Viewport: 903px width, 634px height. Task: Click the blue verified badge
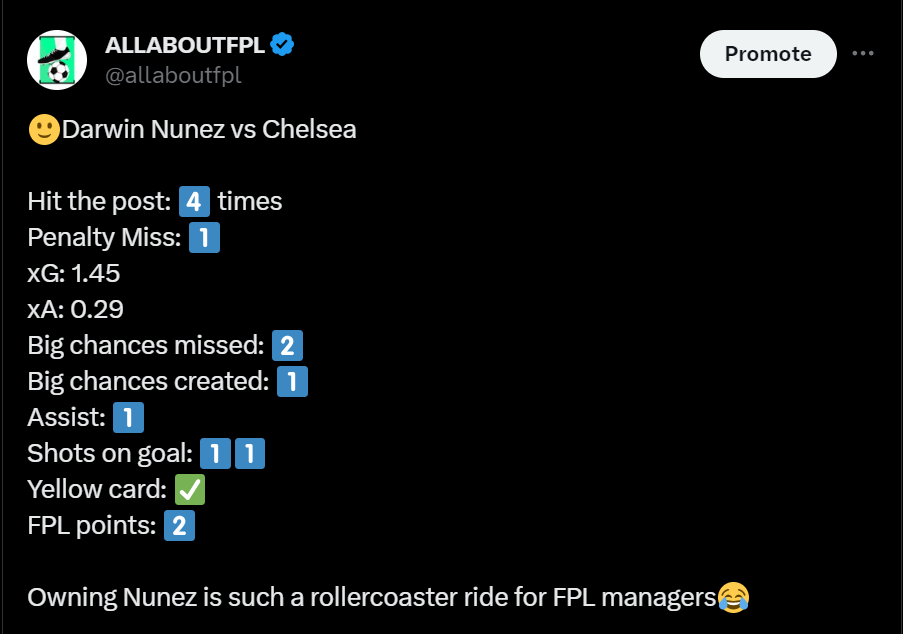283,45
